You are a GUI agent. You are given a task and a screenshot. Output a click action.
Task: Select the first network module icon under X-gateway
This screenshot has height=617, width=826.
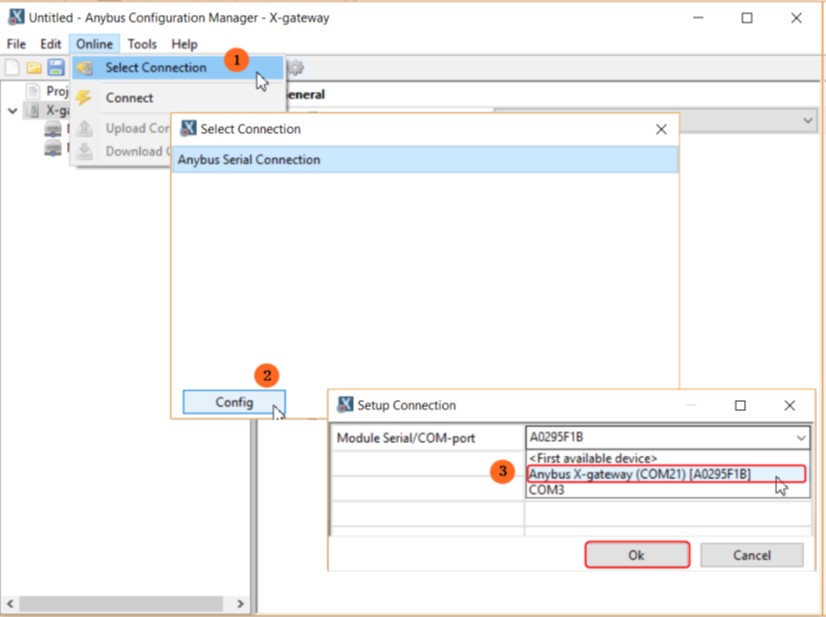[53, 129]
